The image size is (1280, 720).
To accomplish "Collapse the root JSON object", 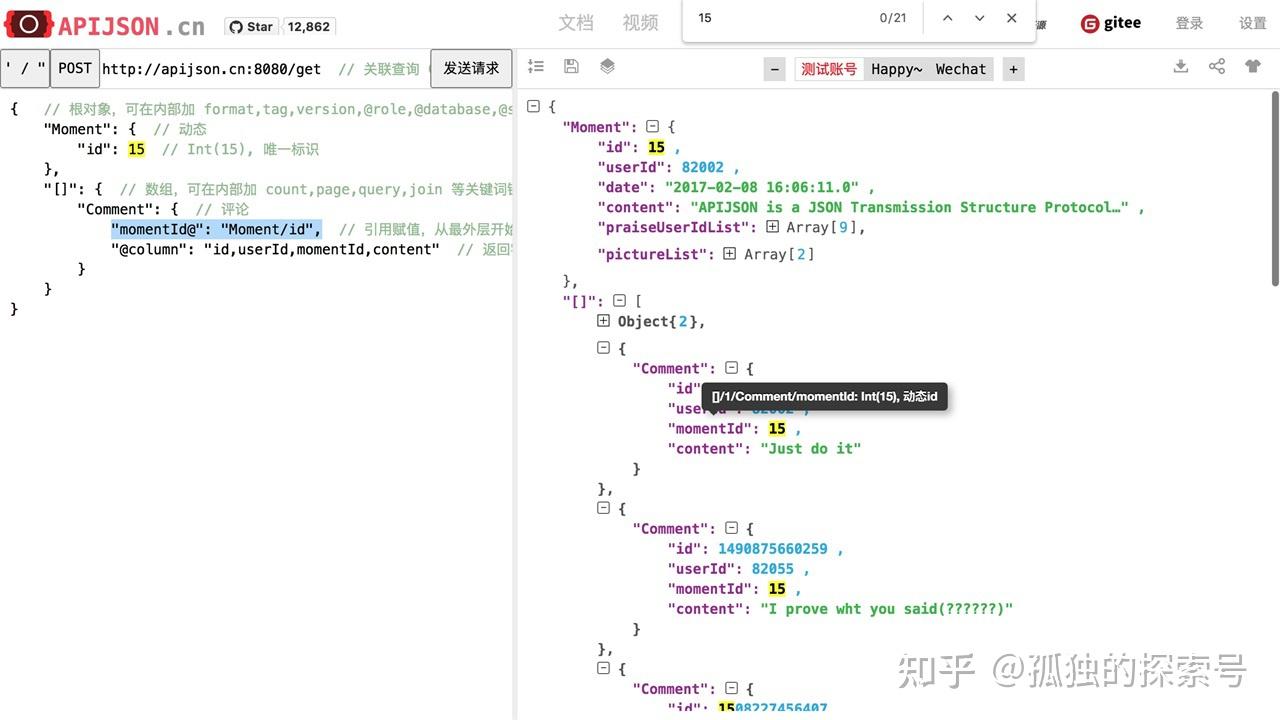I will (x=534, y=106).
